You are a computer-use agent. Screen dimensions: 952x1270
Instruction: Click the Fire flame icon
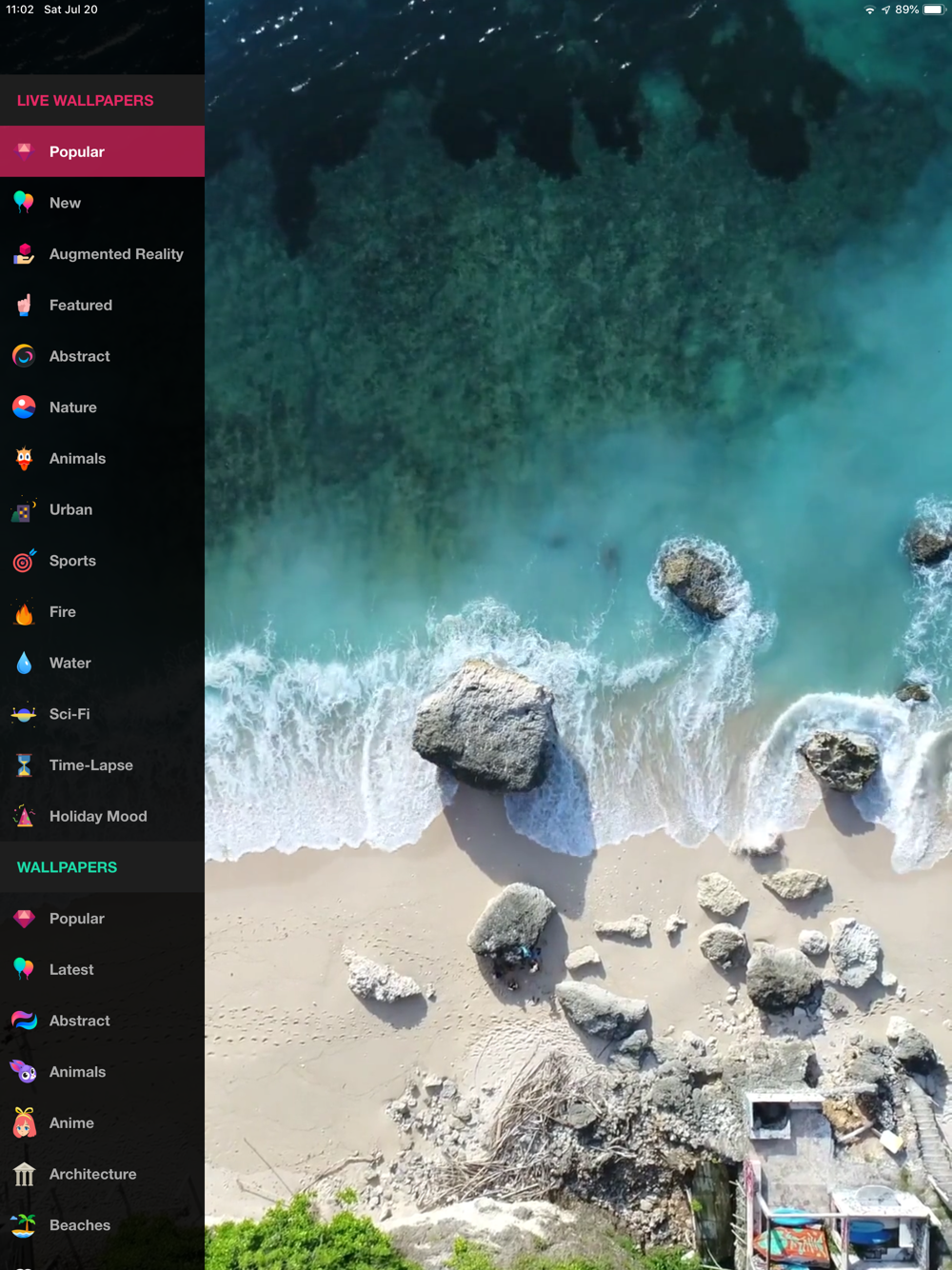tap(24, 612)
